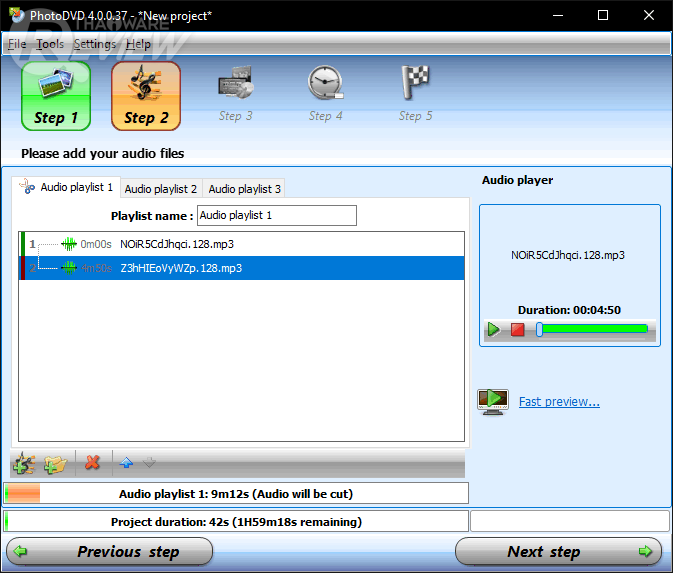
Task: Stop audio with the red stop button
Action: (518, 330)
